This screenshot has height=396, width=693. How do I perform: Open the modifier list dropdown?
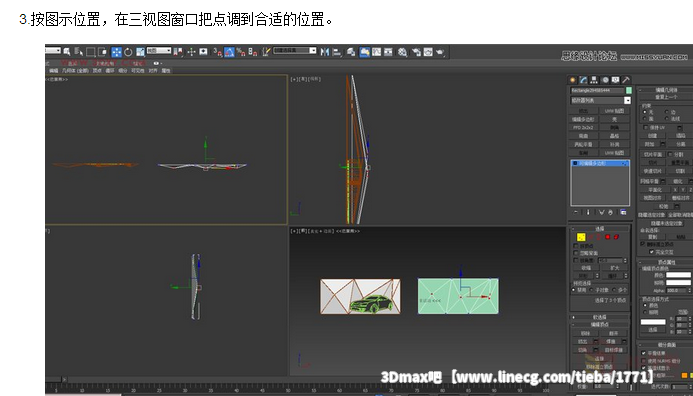tap(601, 100)
